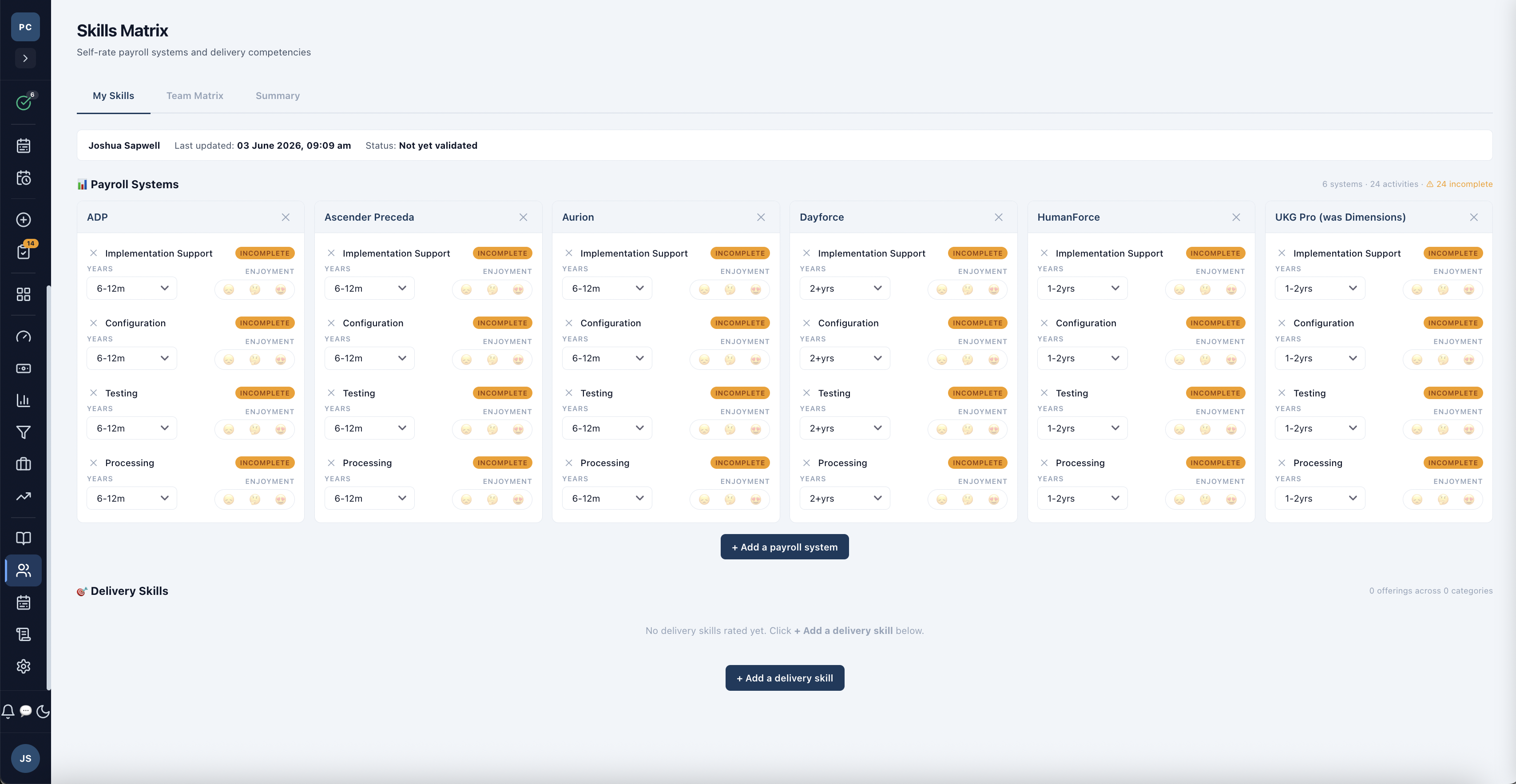Screen dimensions: 1516x784
Task: Select thinking face for UKG Pro Implementation Support
Action: click(x=1444, y=289)
